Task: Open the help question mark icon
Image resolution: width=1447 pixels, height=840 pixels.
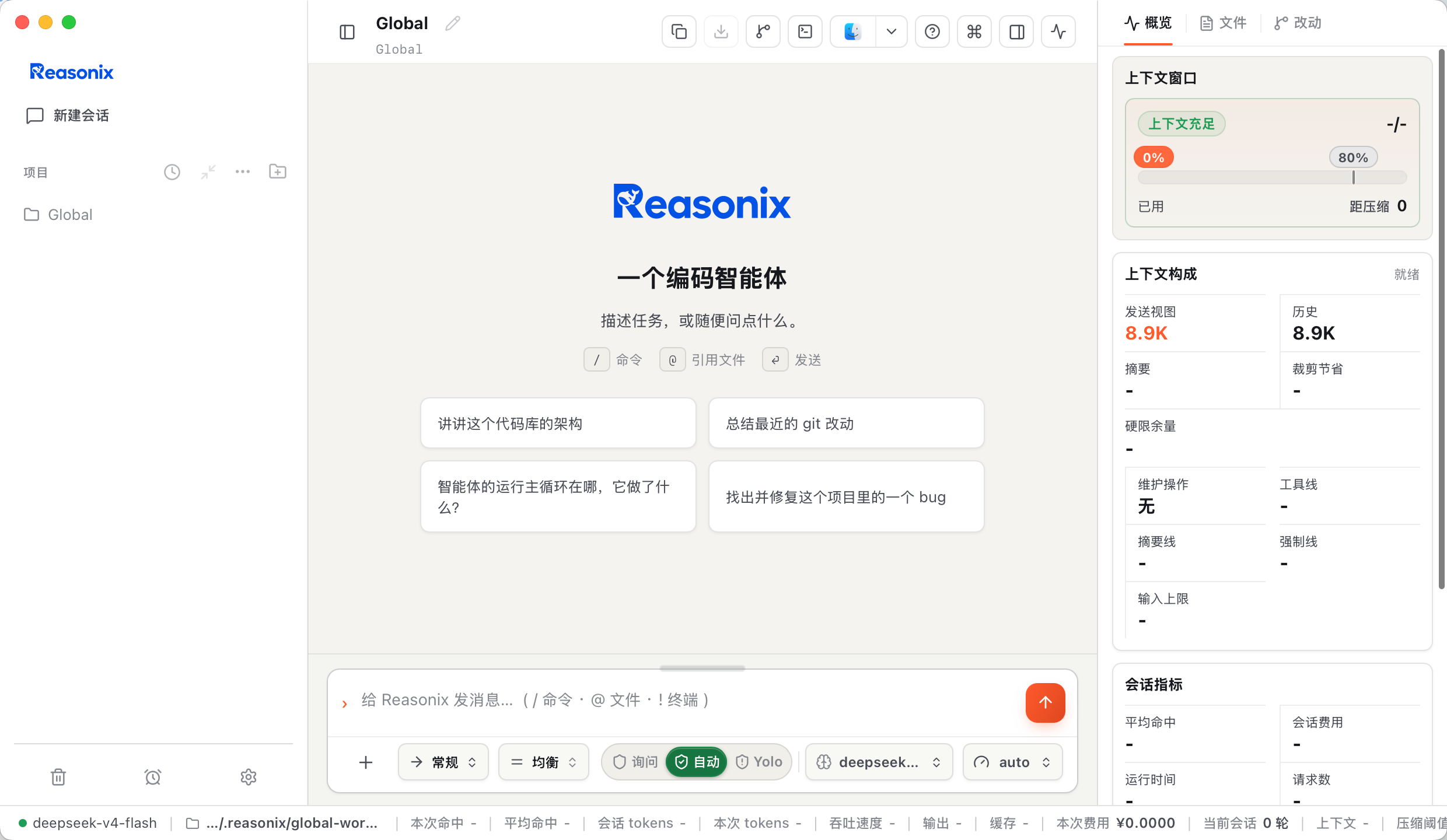Action: [932, 32]
